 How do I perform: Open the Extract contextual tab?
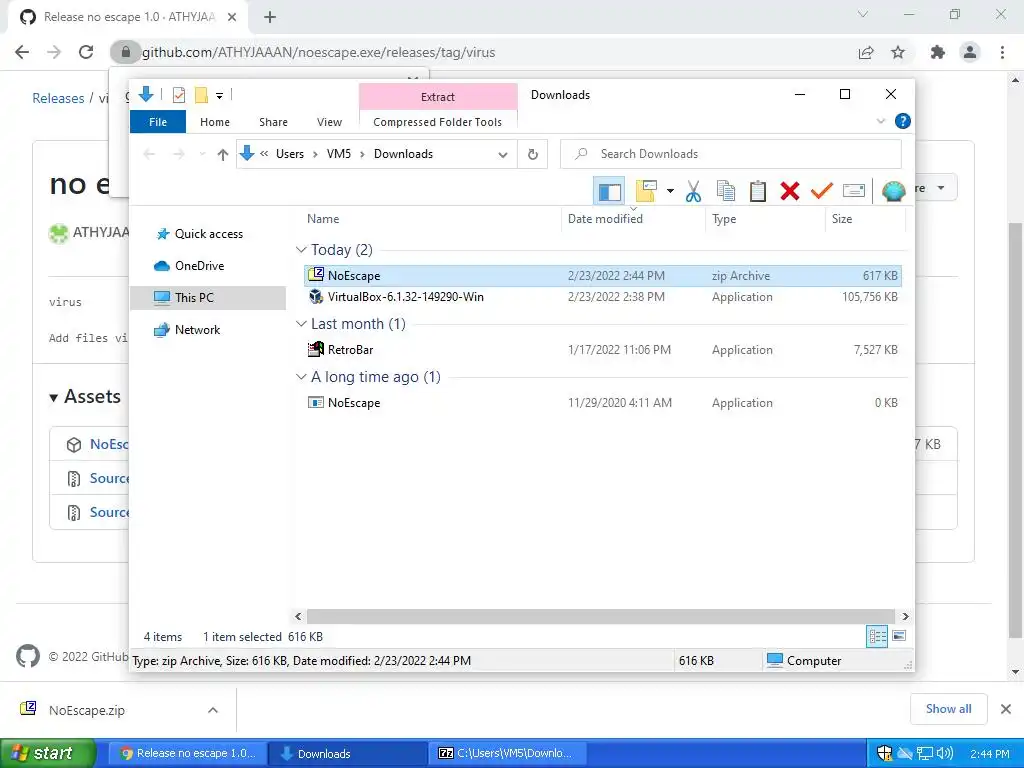click(x=438, y=97)
